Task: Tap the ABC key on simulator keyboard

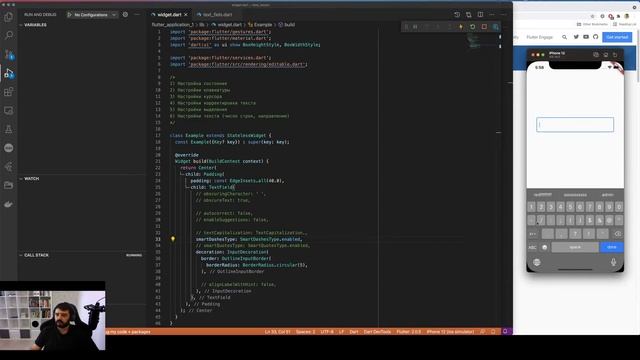Action: click(x=533, y=247)
